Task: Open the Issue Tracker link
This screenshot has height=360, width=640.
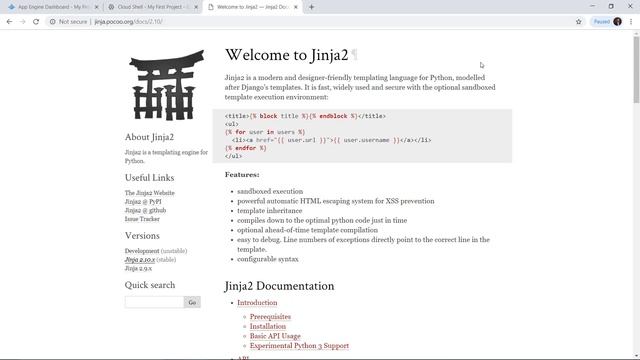Action: click(x=142, y=219)
